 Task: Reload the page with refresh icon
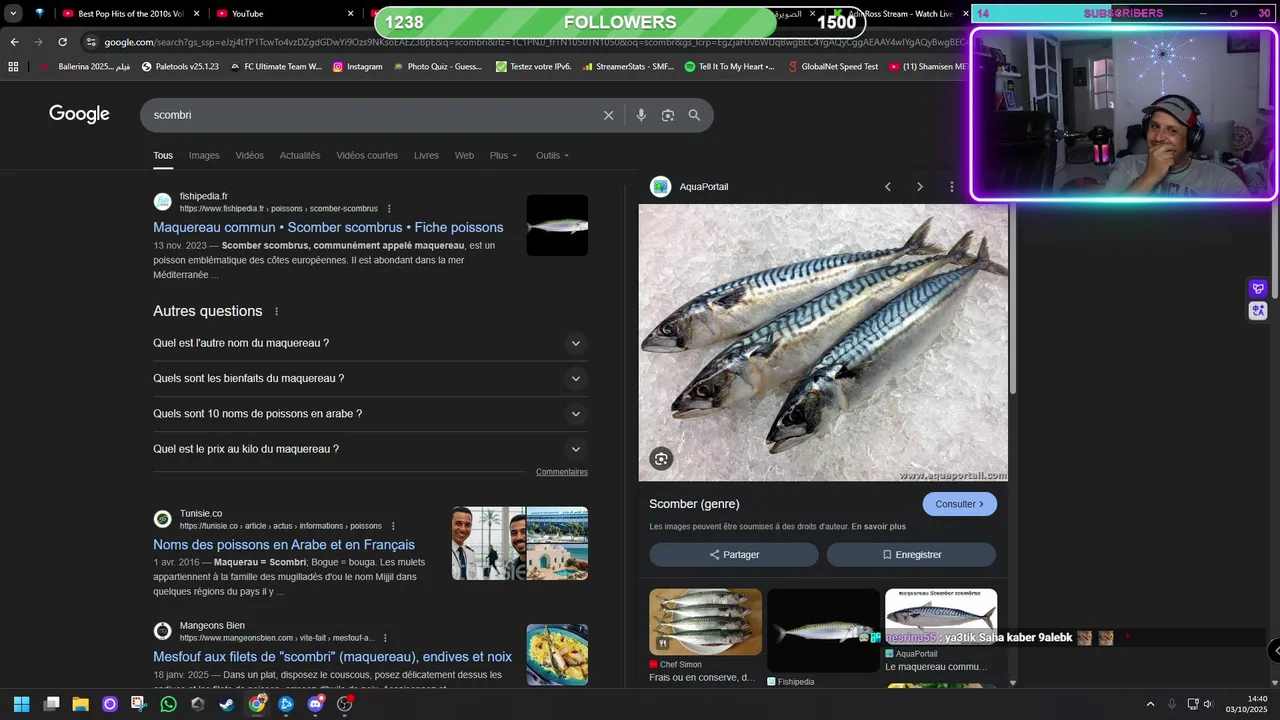62,42
